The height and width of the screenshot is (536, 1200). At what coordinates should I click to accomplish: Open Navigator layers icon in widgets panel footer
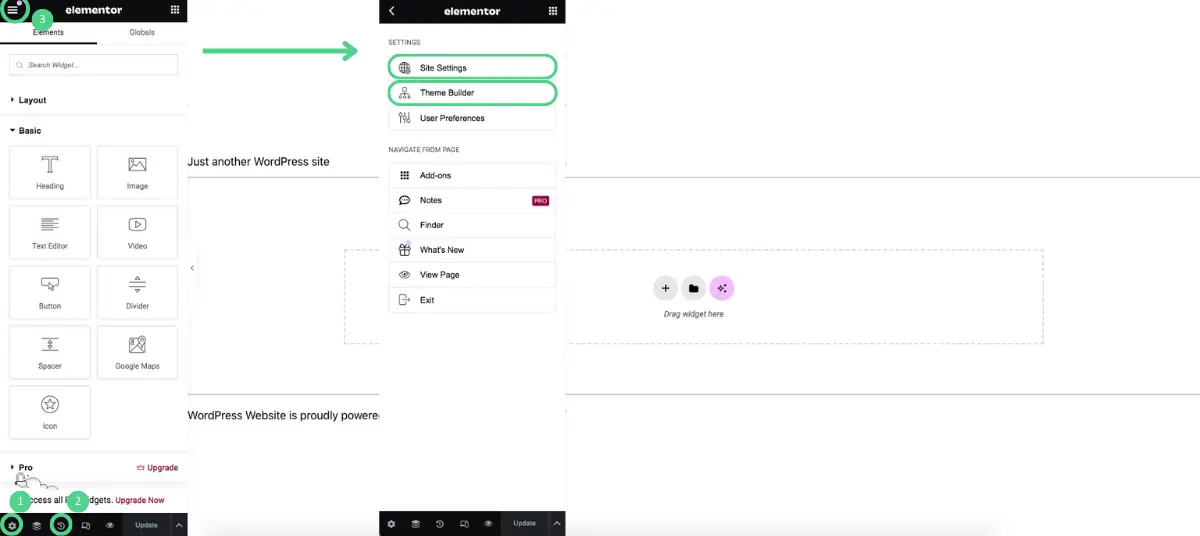[x=37, y=525]
